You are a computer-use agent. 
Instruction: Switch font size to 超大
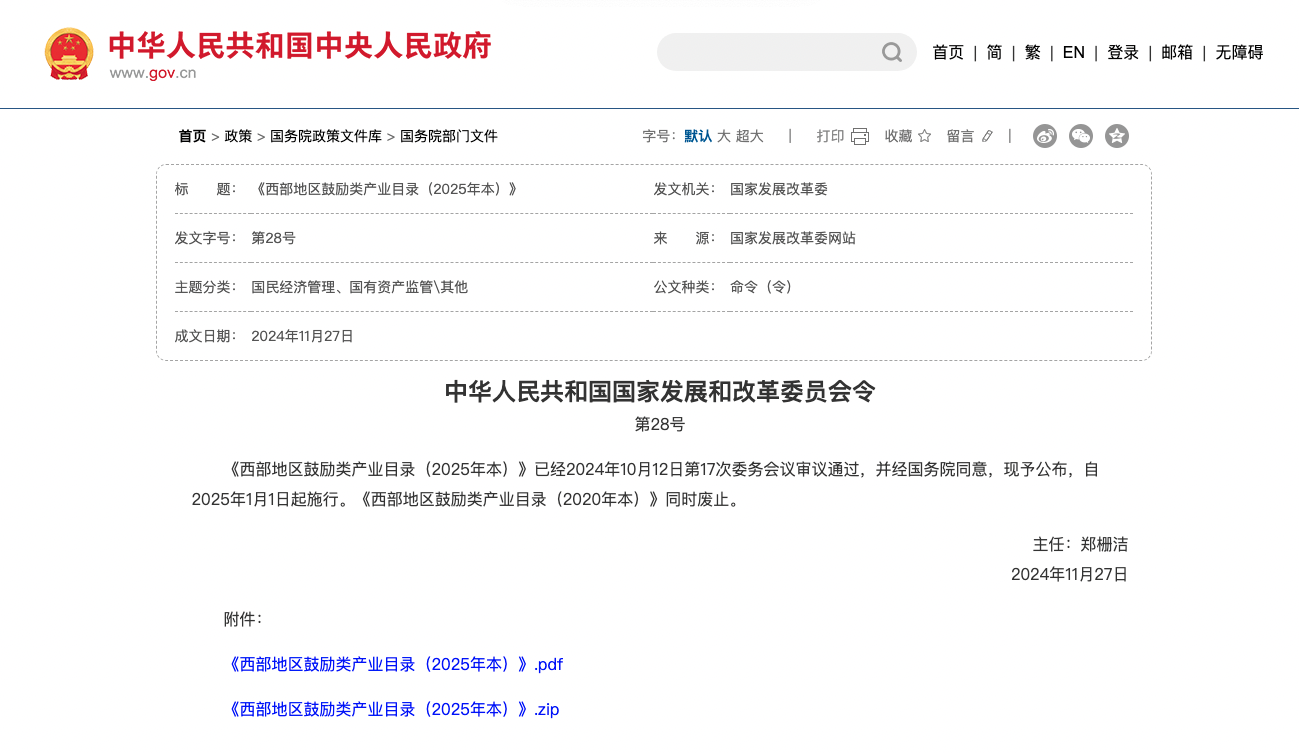[x=750, y=136]
